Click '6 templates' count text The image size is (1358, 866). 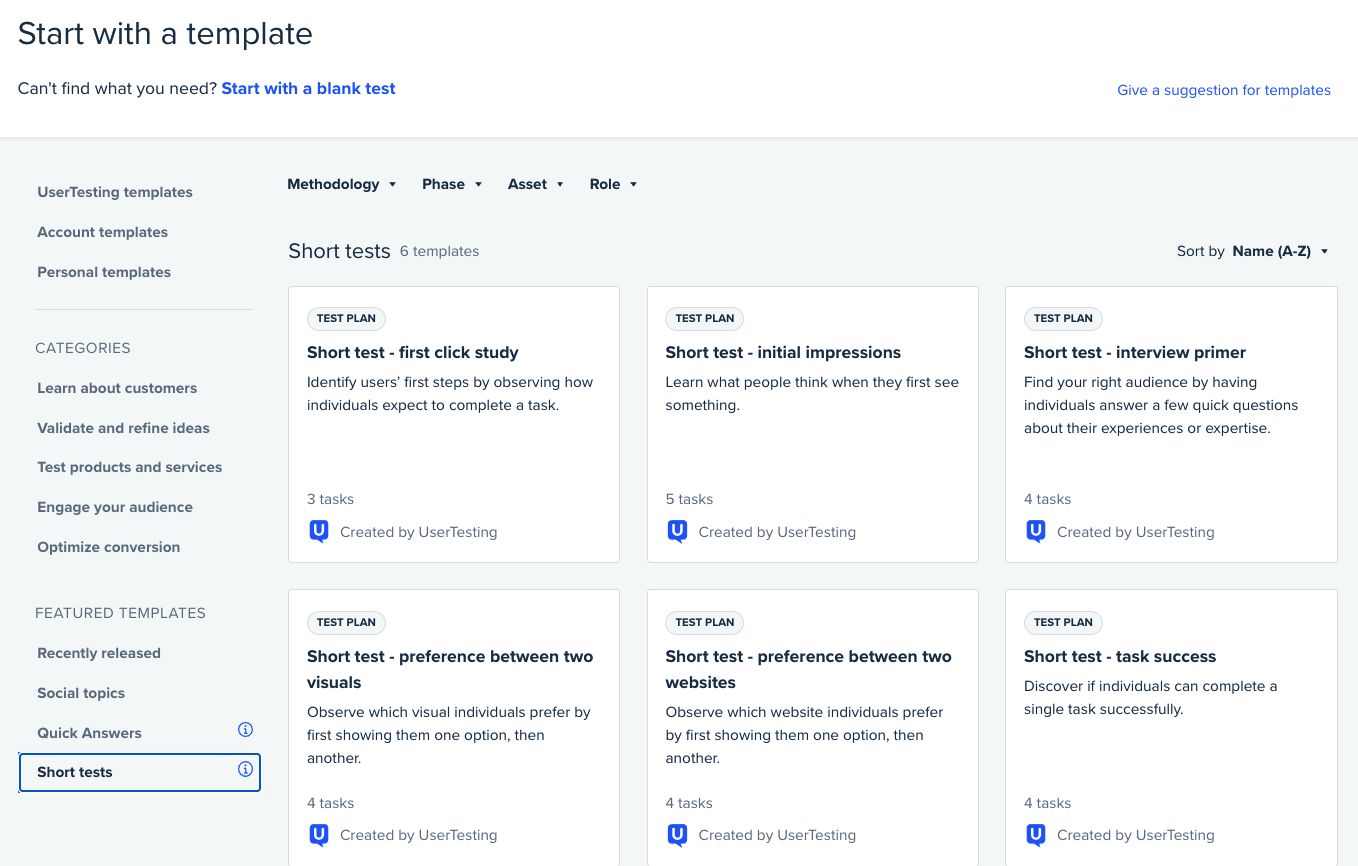pos(439,251)
